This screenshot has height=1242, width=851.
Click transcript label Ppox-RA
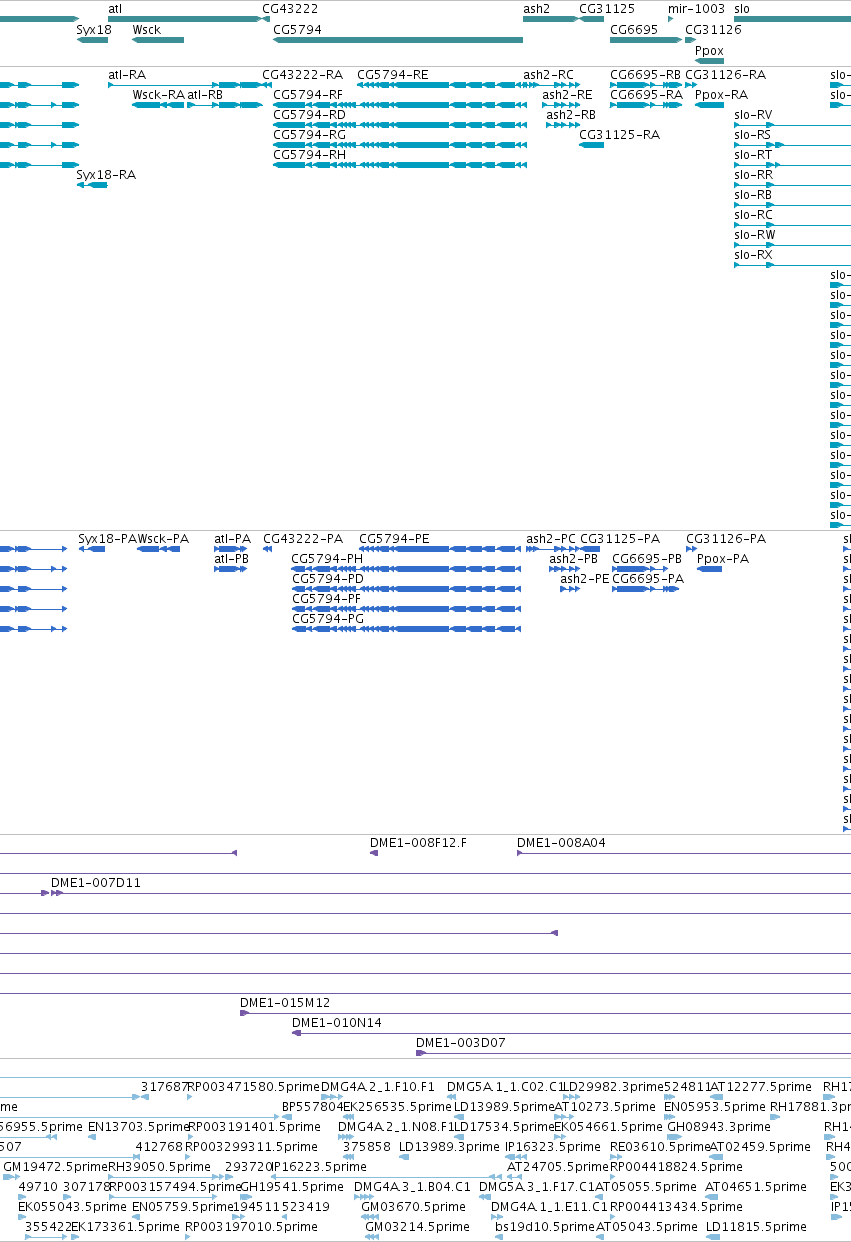[x=721, y=95]
